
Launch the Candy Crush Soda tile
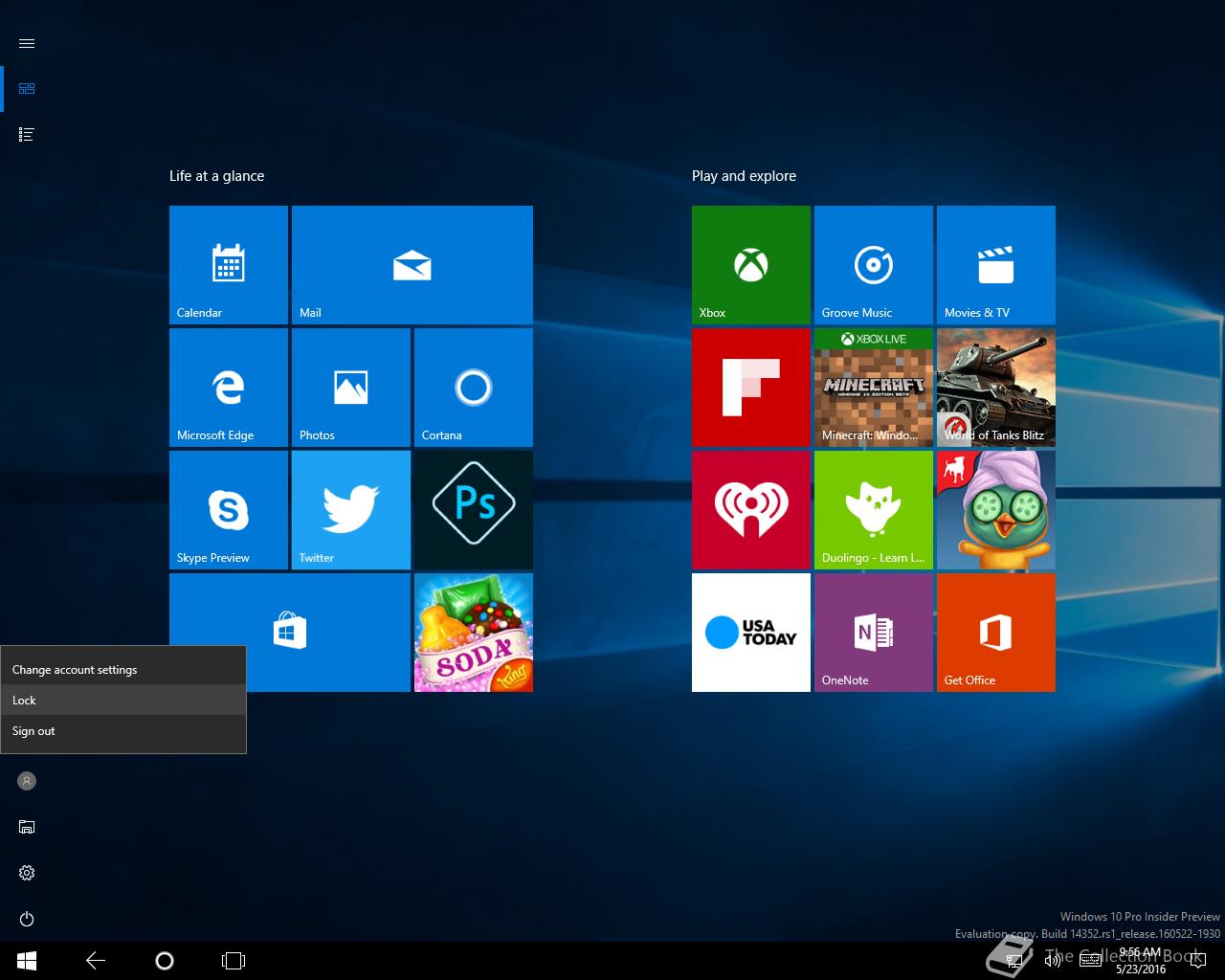474,633
